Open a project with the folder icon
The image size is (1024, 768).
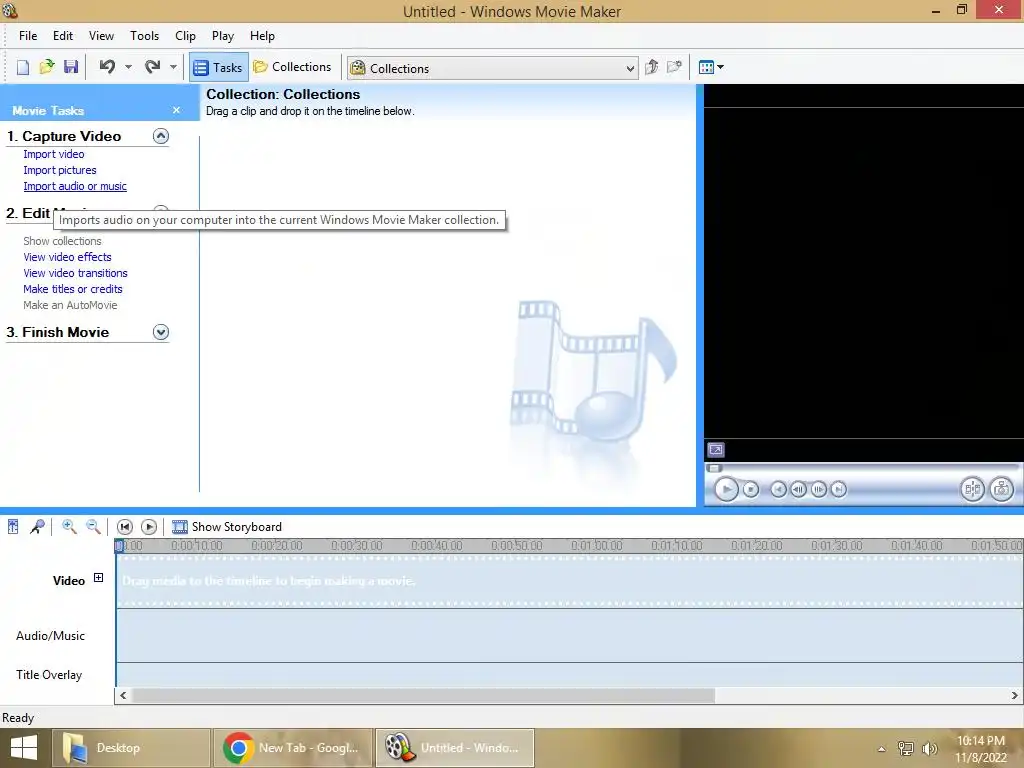46,67
